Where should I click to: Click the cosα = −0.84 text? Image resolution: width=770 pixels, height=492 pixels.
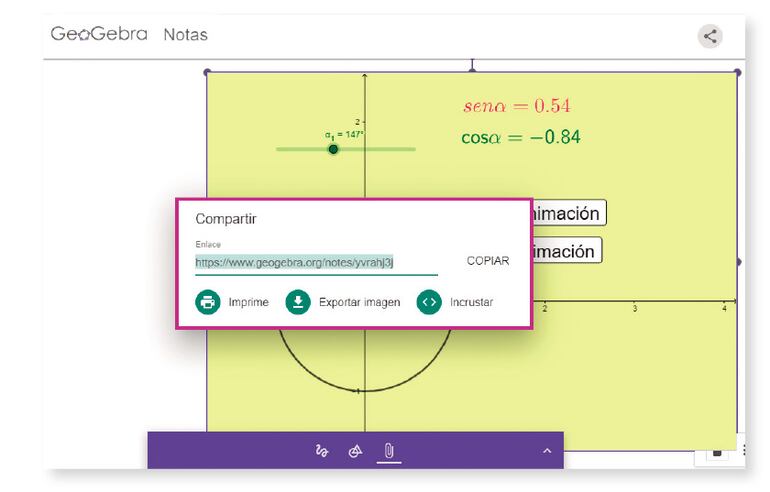(x=521, y=137)
